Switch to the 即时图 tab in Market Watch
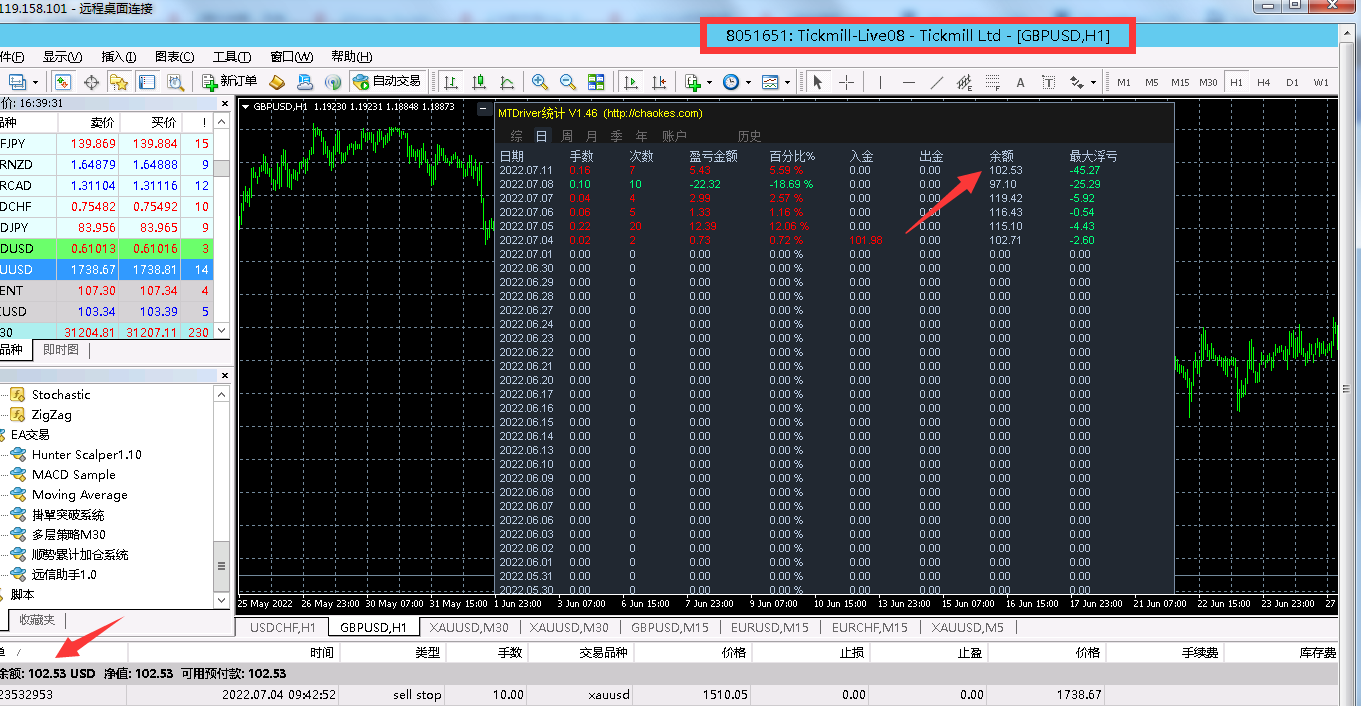This screenshot has width=1361, height=706. point(63,349)
